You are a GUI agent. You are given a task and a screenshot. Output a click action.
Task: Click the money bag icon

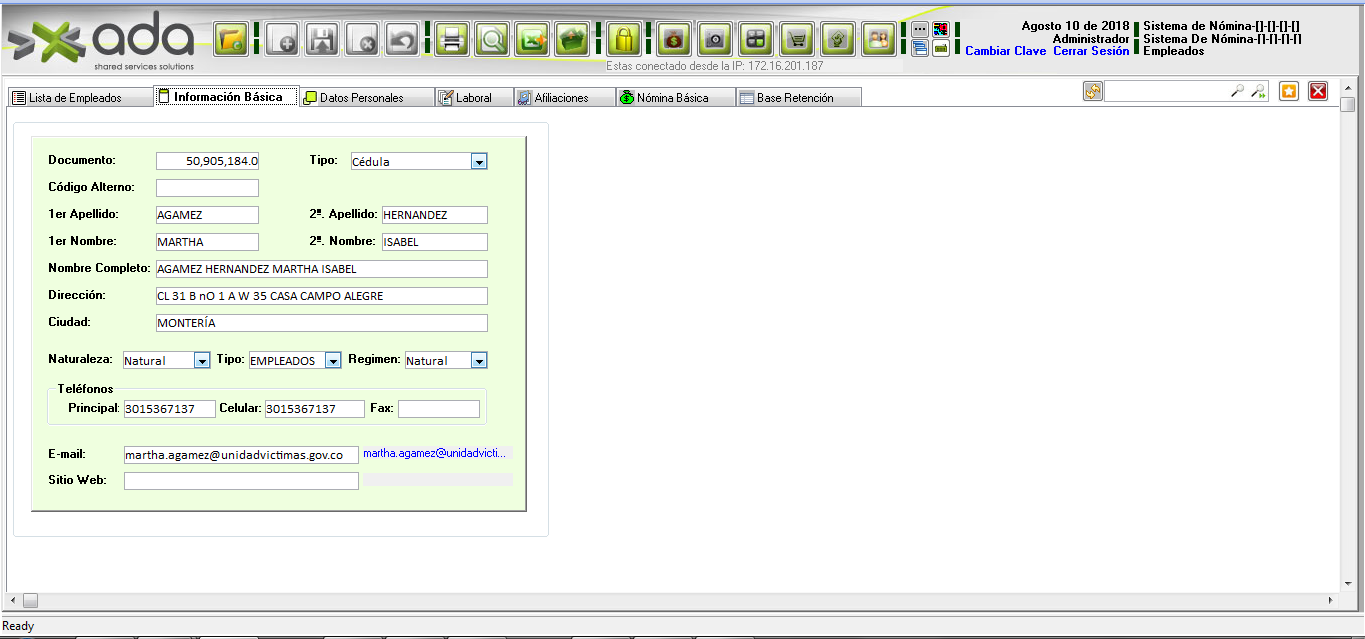coord(675,40)
